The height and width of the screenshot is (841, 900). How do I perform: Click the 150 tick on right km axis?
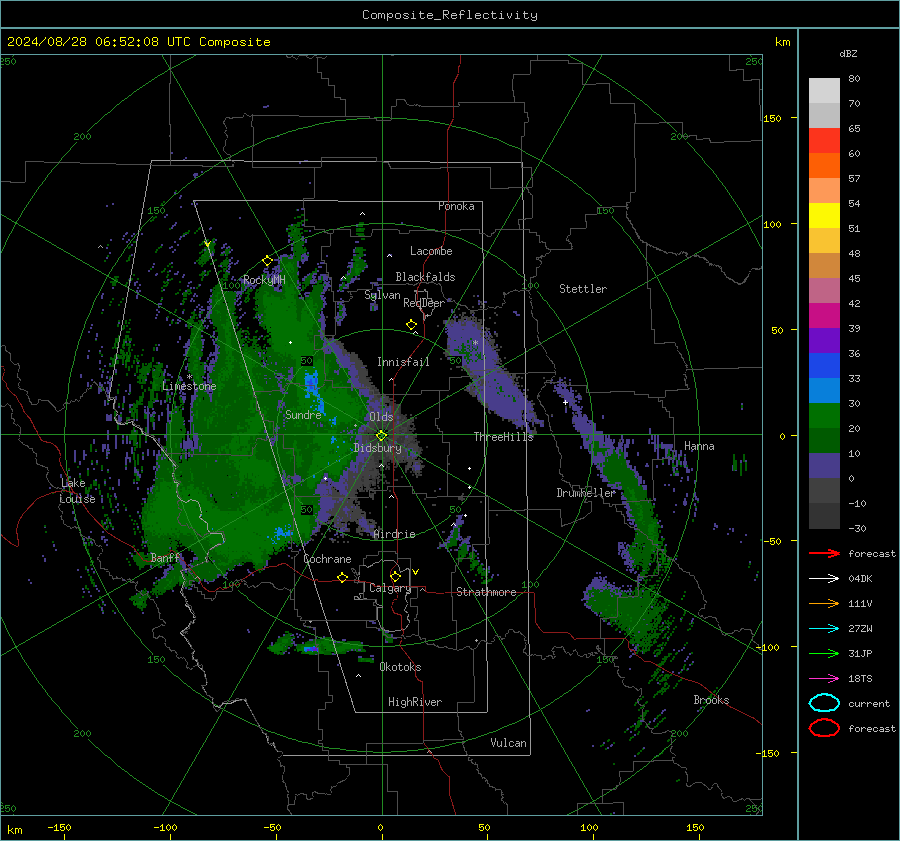pos(773,118)
